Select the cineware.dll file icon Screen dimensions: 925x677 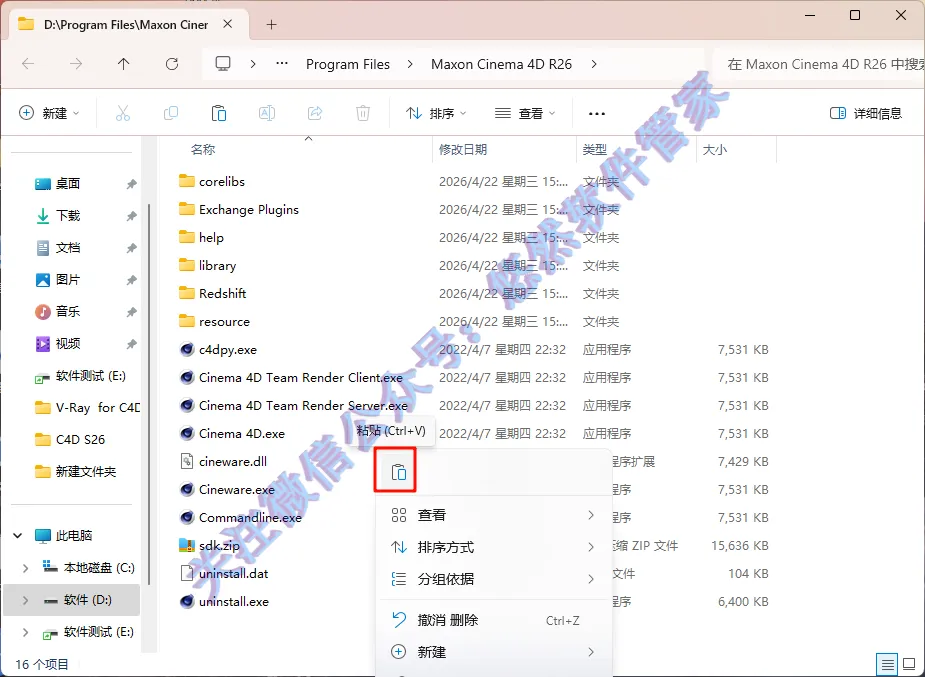coord(187,461)
